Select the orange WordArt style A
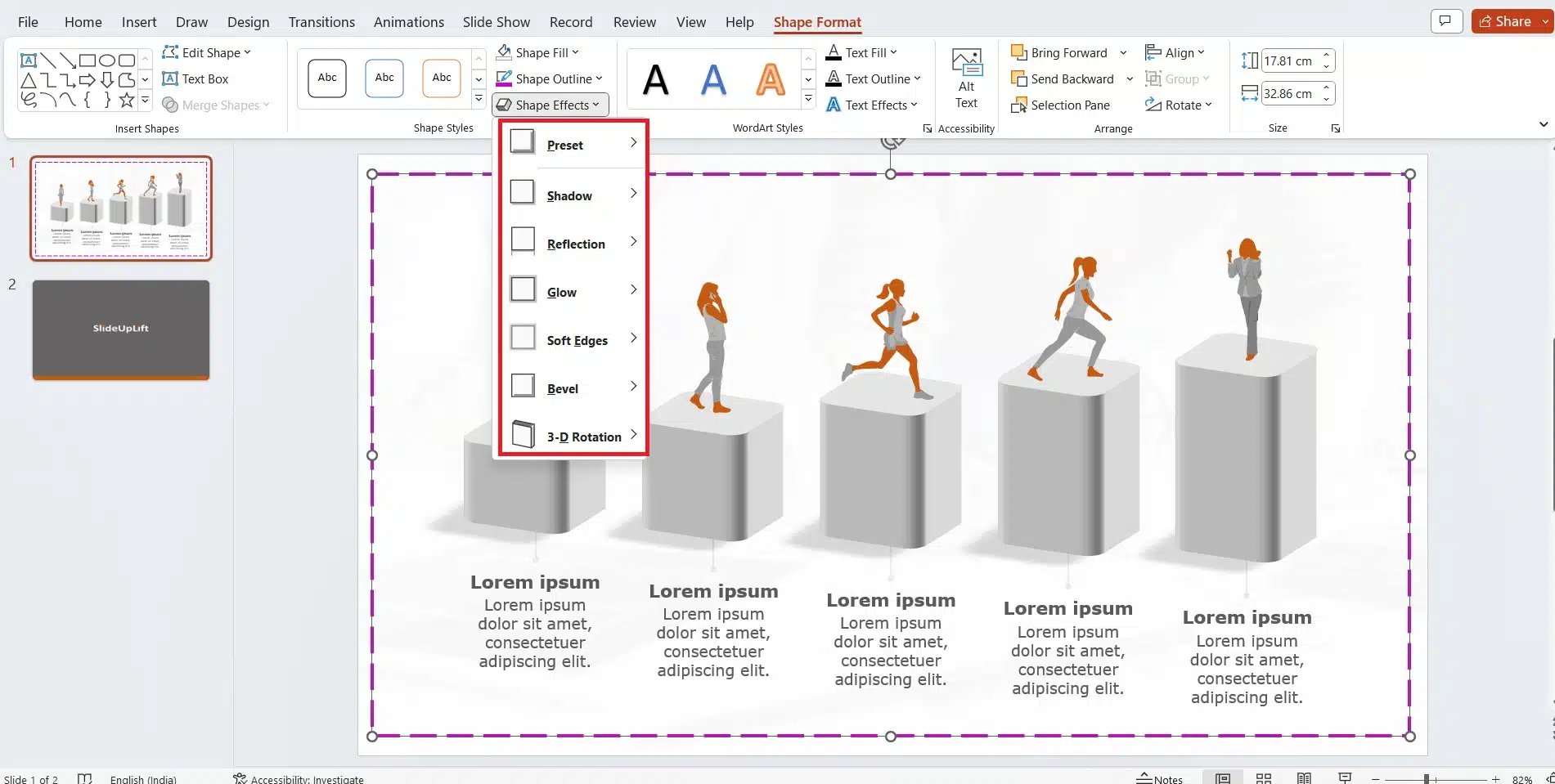Screen dimensions: 1555x784 [770, 80]
